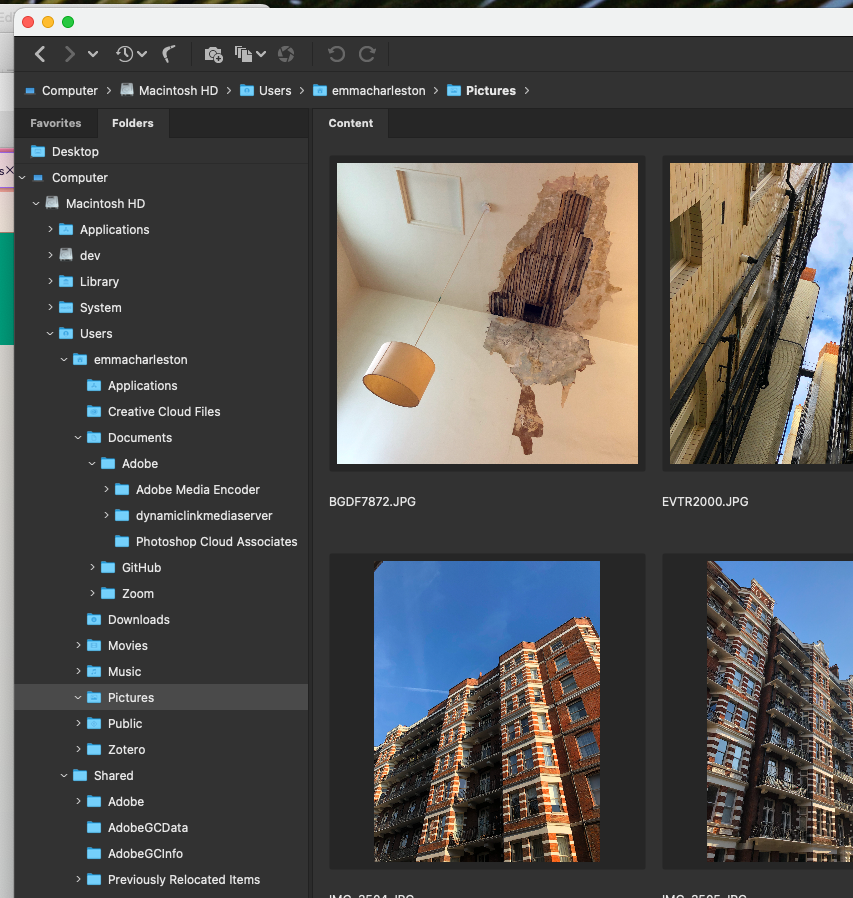The image size is (853, 898).
Task: Expand the Movies folder
Action: [78, 645]
